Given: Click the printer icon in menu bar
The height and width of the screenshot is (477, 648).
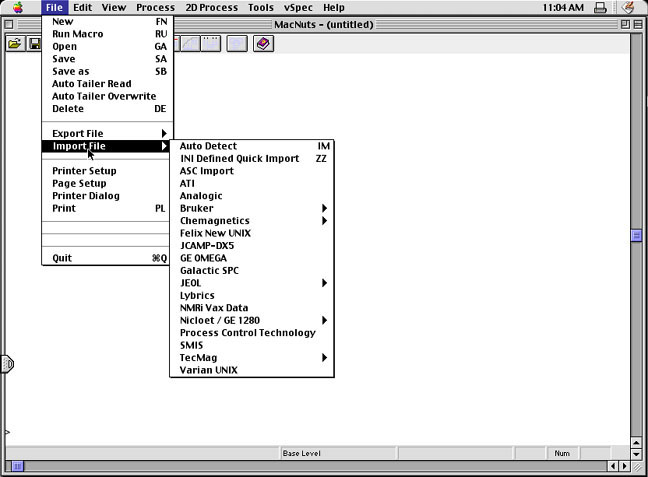Looking at the screenshot, I should tap(600, 7).
